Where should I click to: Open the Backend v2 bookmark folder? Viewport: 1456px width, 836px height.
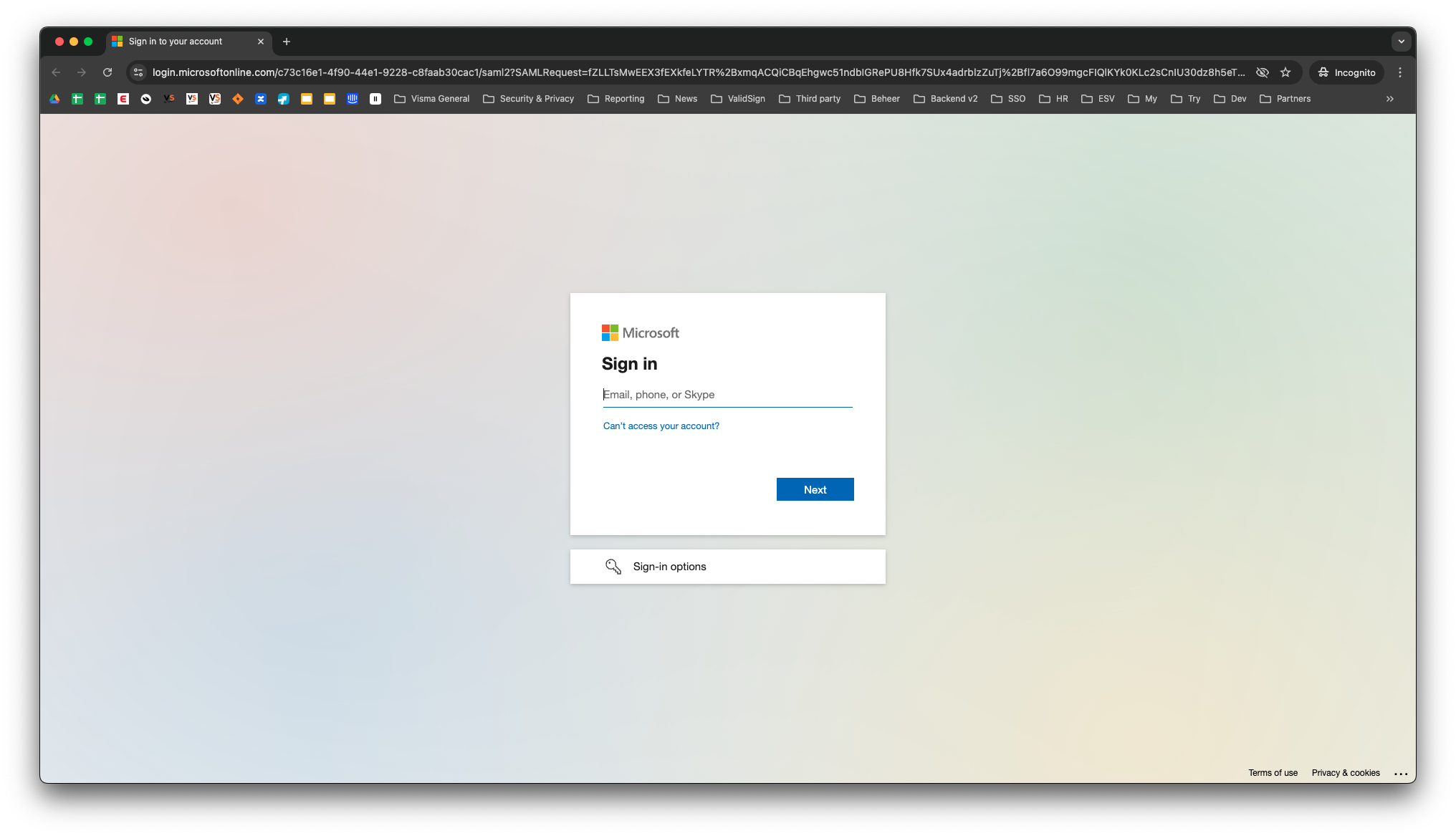pos(946,99)
